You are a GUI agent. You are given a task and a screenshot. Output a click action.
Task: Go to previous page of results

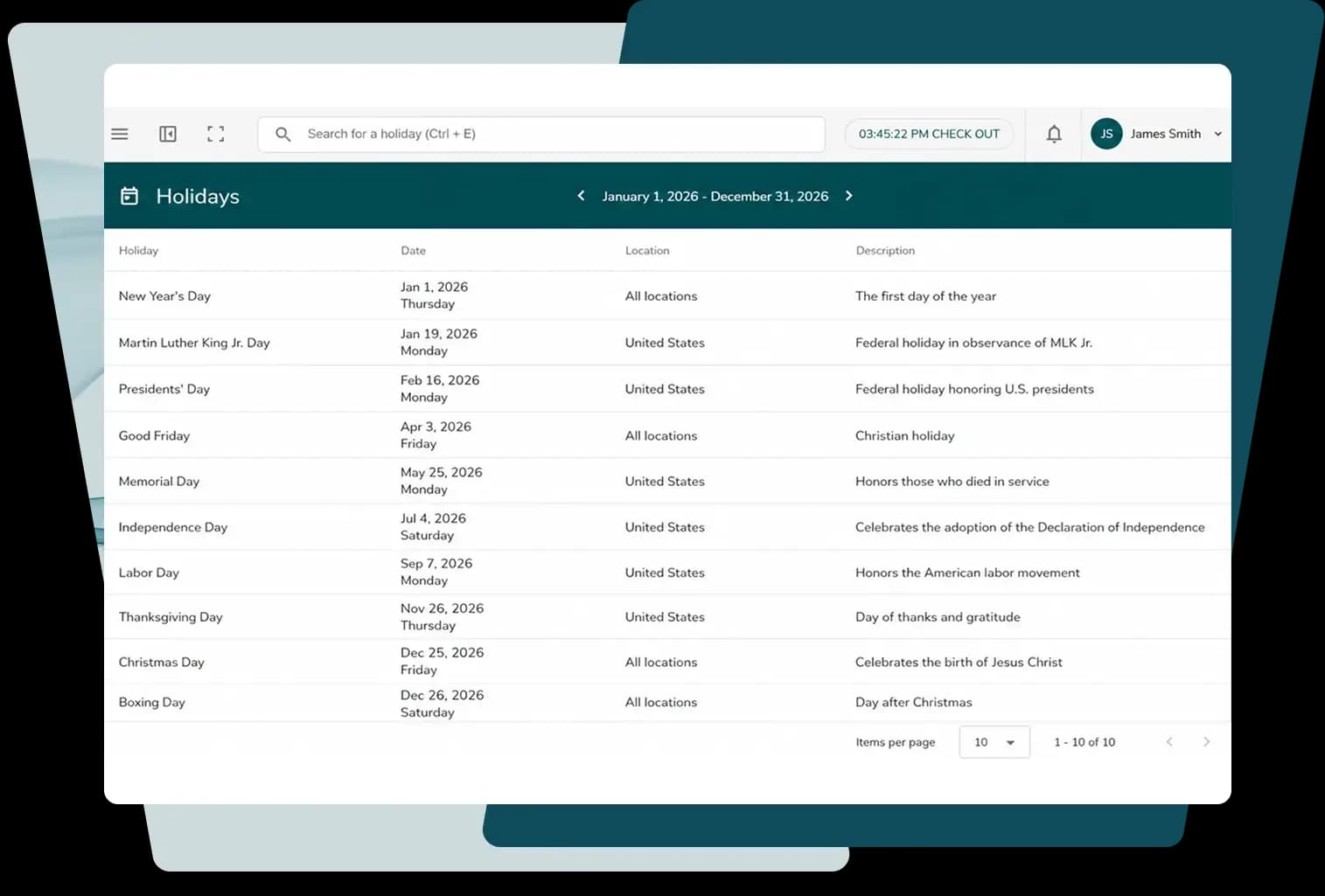pos(1169,742)
